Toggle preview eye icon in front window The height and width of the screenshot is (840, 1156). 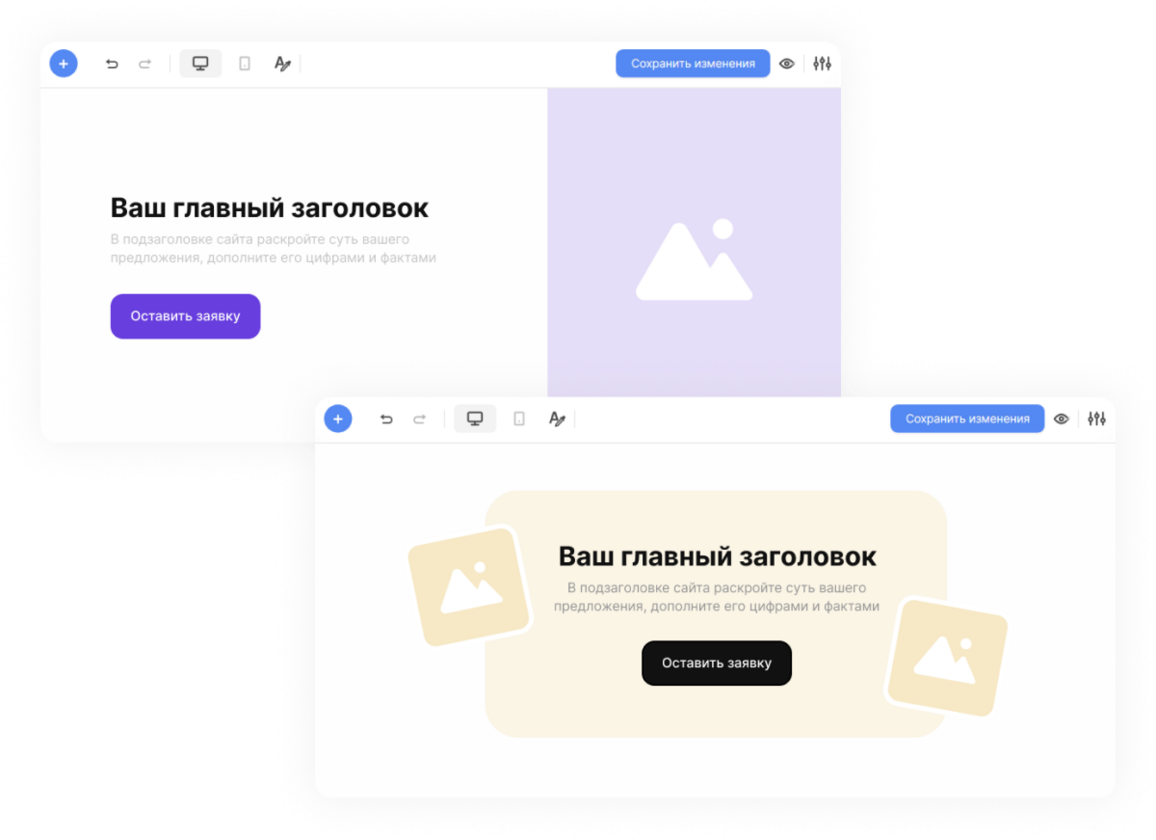pyautogui.click(x=1061, y=419)
